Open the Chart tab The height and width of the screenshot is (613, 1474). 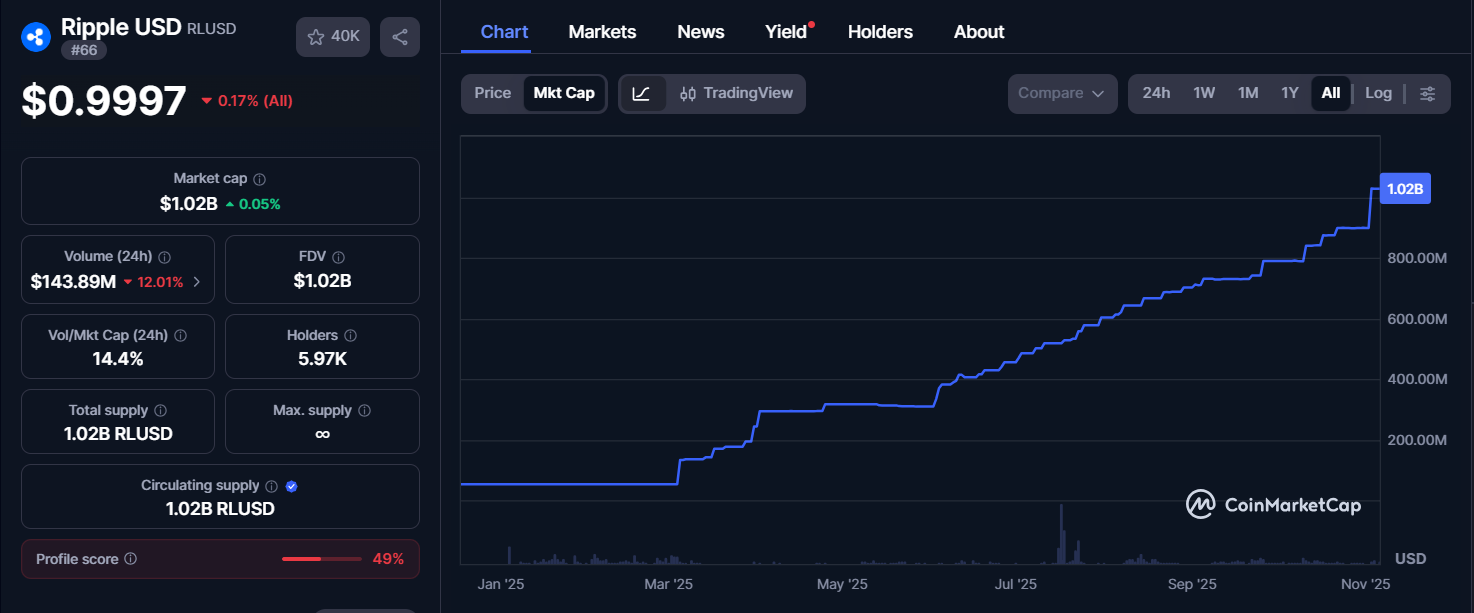pyautogui.click(x=504, y=32)
